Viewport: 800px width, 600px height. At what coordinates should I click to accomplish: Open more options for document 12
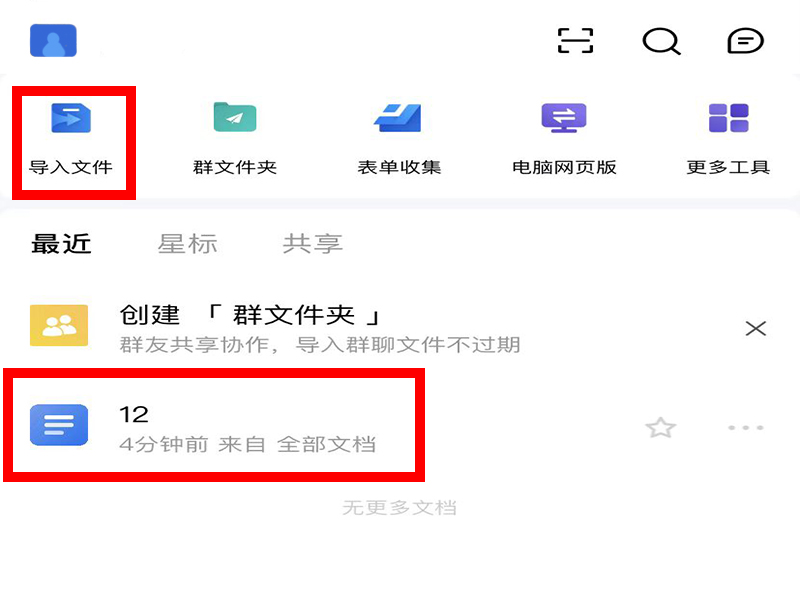(x=745, y=428)
